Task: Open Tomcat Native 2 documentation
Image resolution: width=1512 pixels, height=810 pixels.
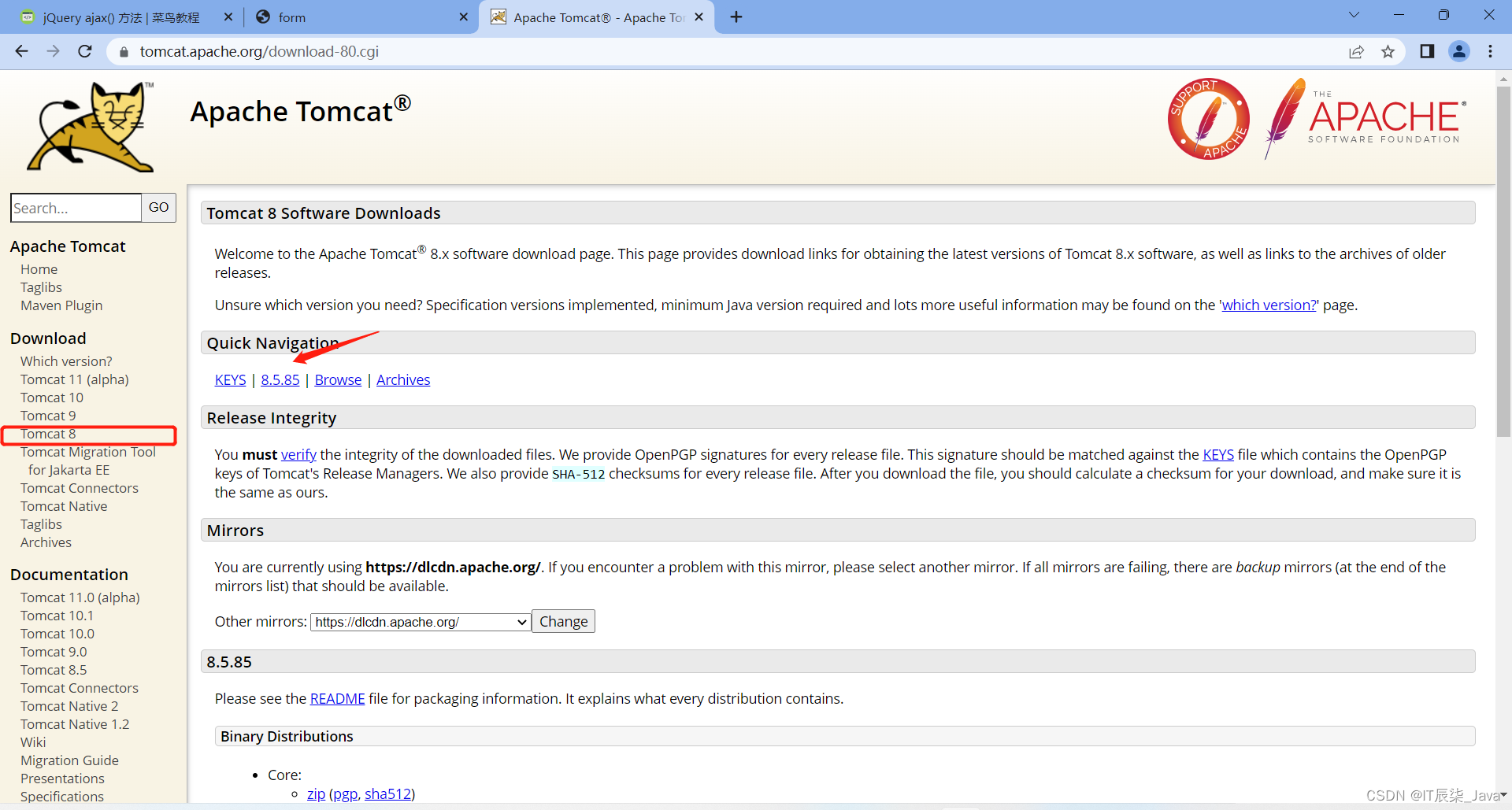Action: tap(69, 706)
